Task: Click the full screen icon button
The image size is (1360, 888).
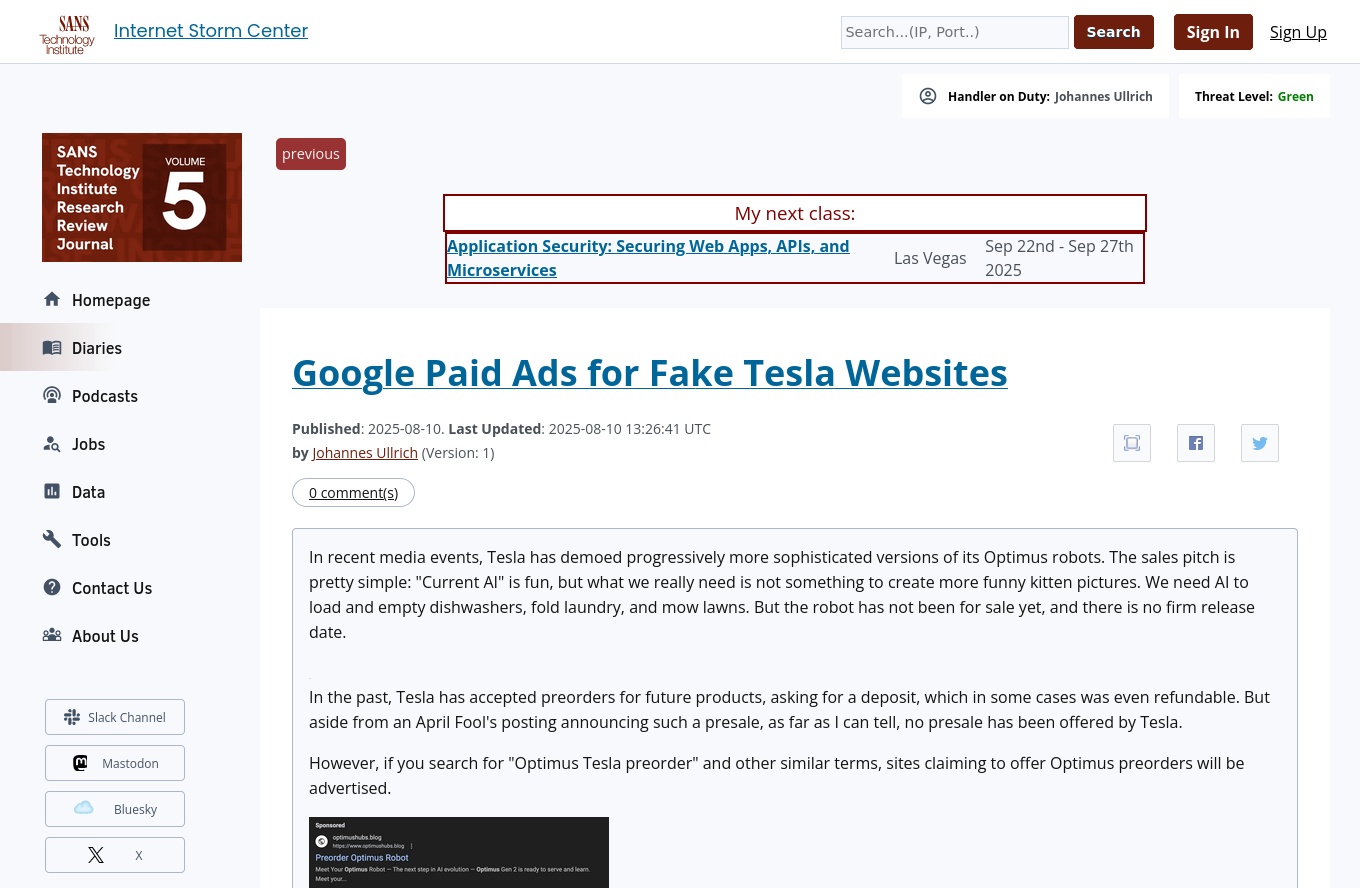Action: click(1132, 443)
